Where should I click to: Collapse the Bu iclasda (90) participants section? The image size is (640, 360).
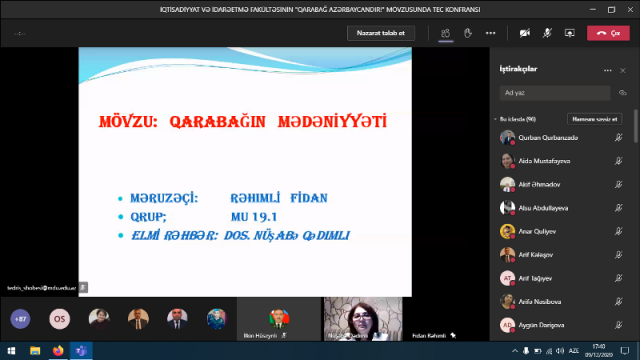coord(496,119)
